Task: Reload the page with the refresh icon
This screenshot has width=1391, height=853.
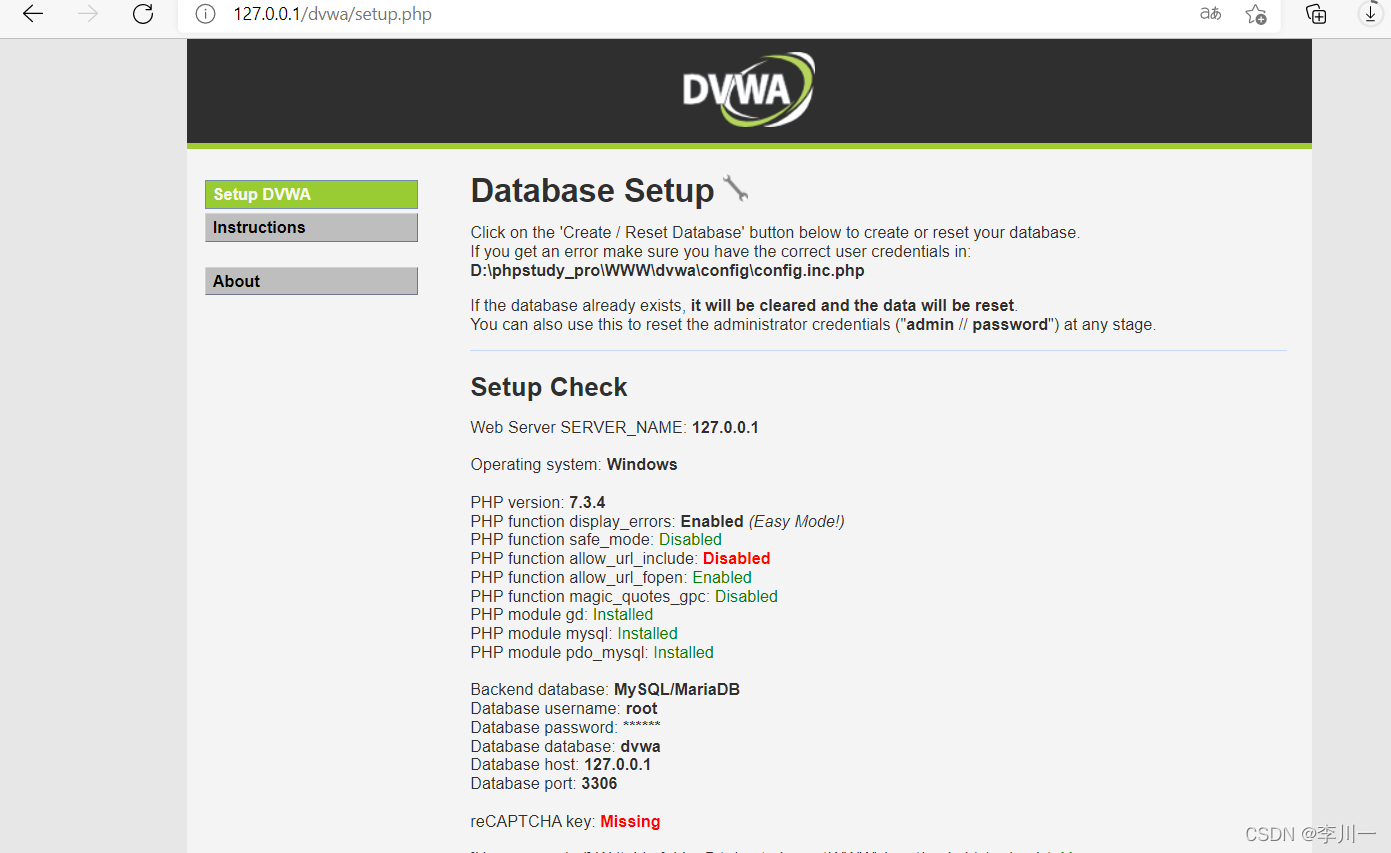Action: pyautogui.click(x=143, y=14)
